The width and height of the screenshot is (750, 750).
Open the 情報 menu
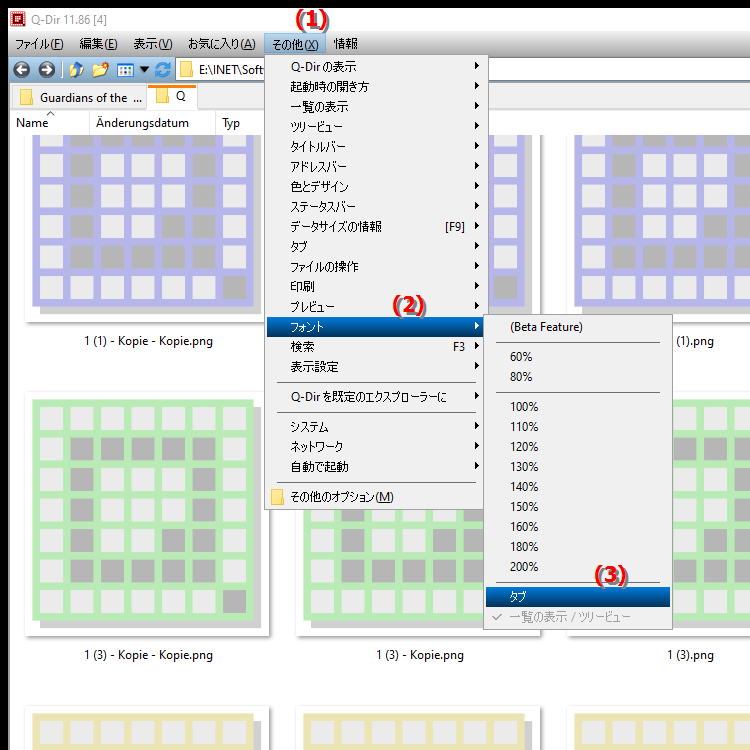tap(345, 44)
